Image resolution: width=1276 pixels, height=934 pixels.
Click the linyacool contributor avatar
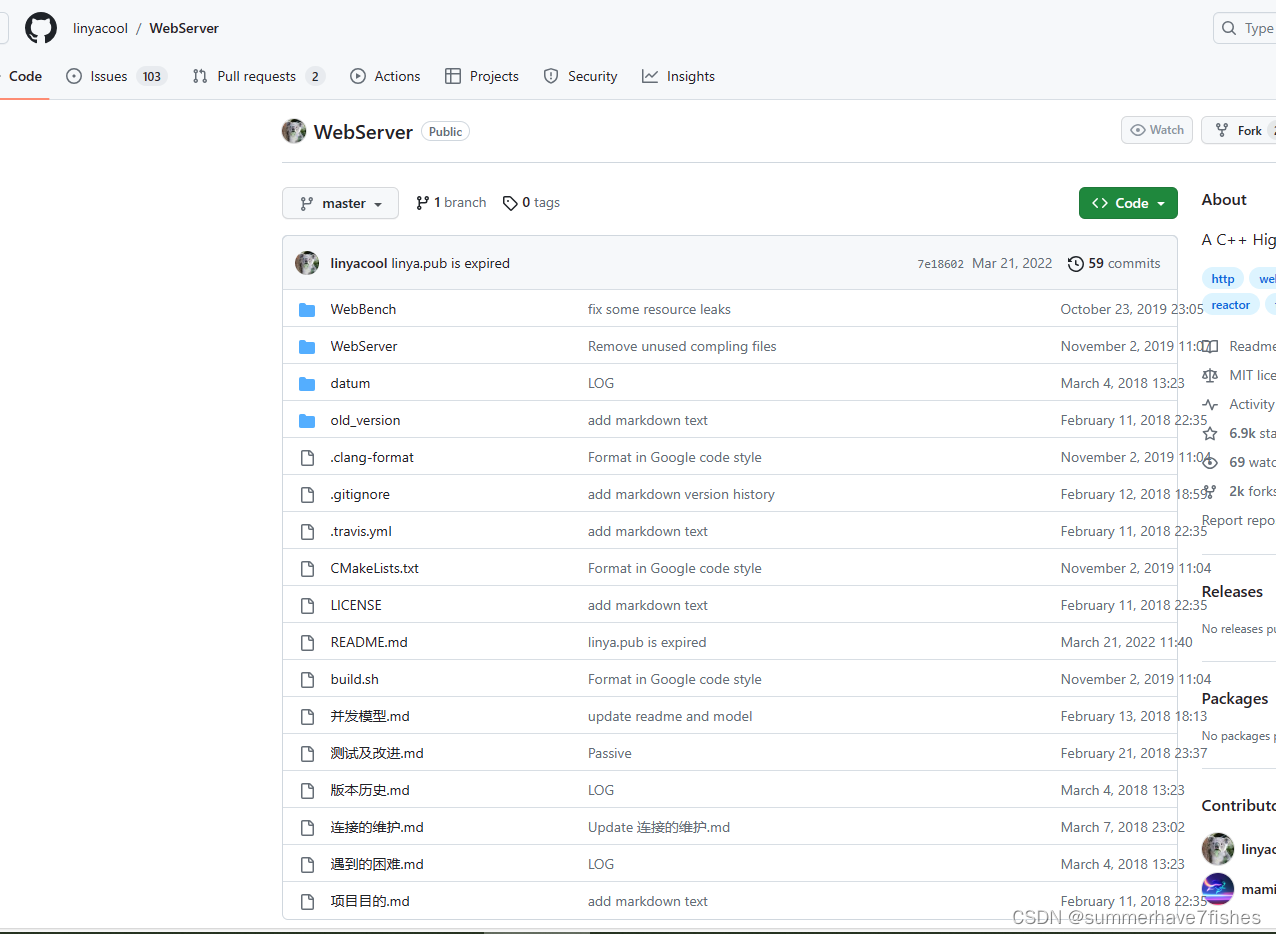tap(1217, 849)
